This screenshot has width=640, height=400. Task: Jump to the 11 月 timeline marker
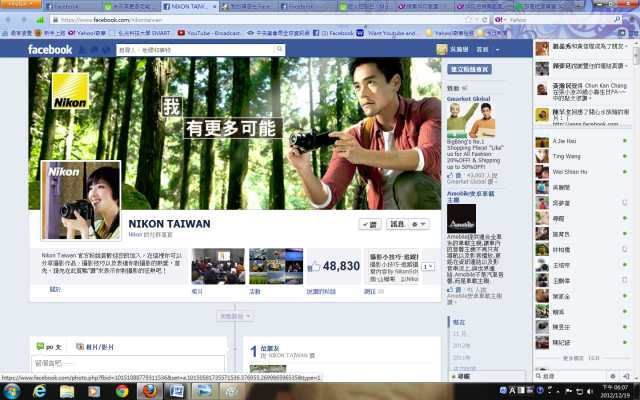[x=459, y=334]
